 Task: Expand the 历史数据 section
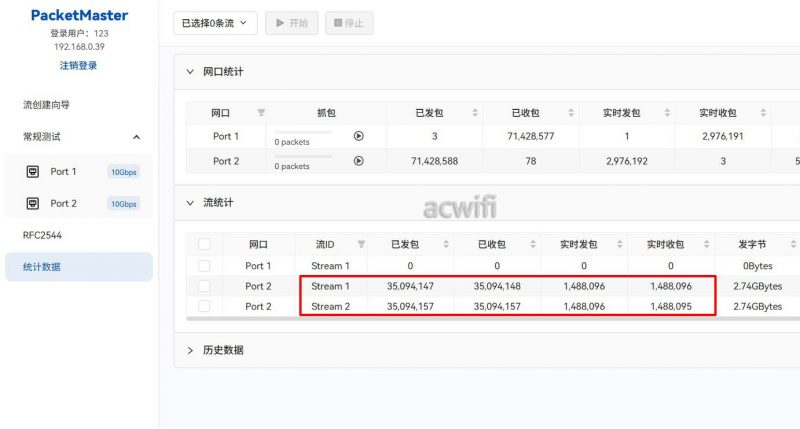click(x=191, y=350)
